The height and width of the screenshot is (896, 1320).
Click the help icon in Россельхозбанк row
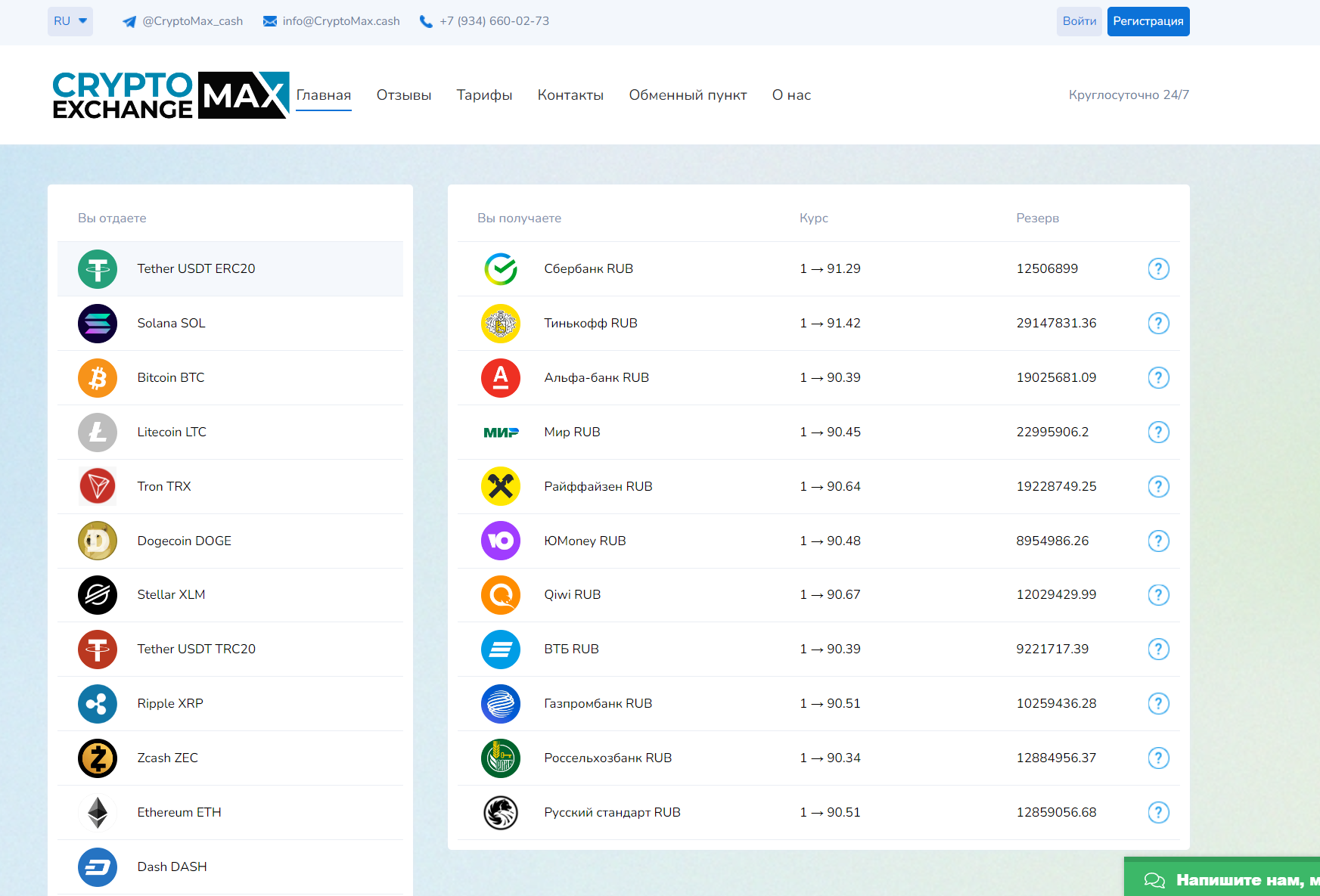[1159, 758]
